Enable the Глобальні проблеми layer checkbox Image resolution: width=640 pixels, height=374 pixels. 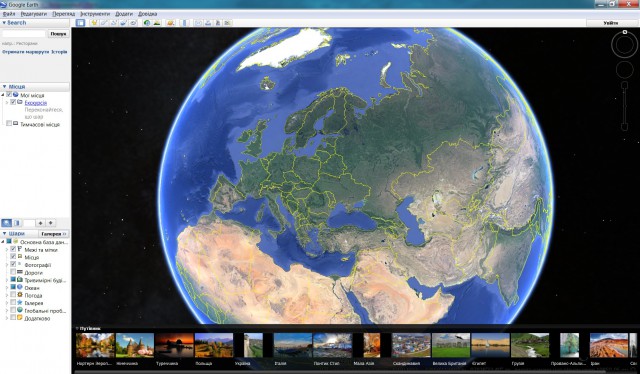coord(13,310)
